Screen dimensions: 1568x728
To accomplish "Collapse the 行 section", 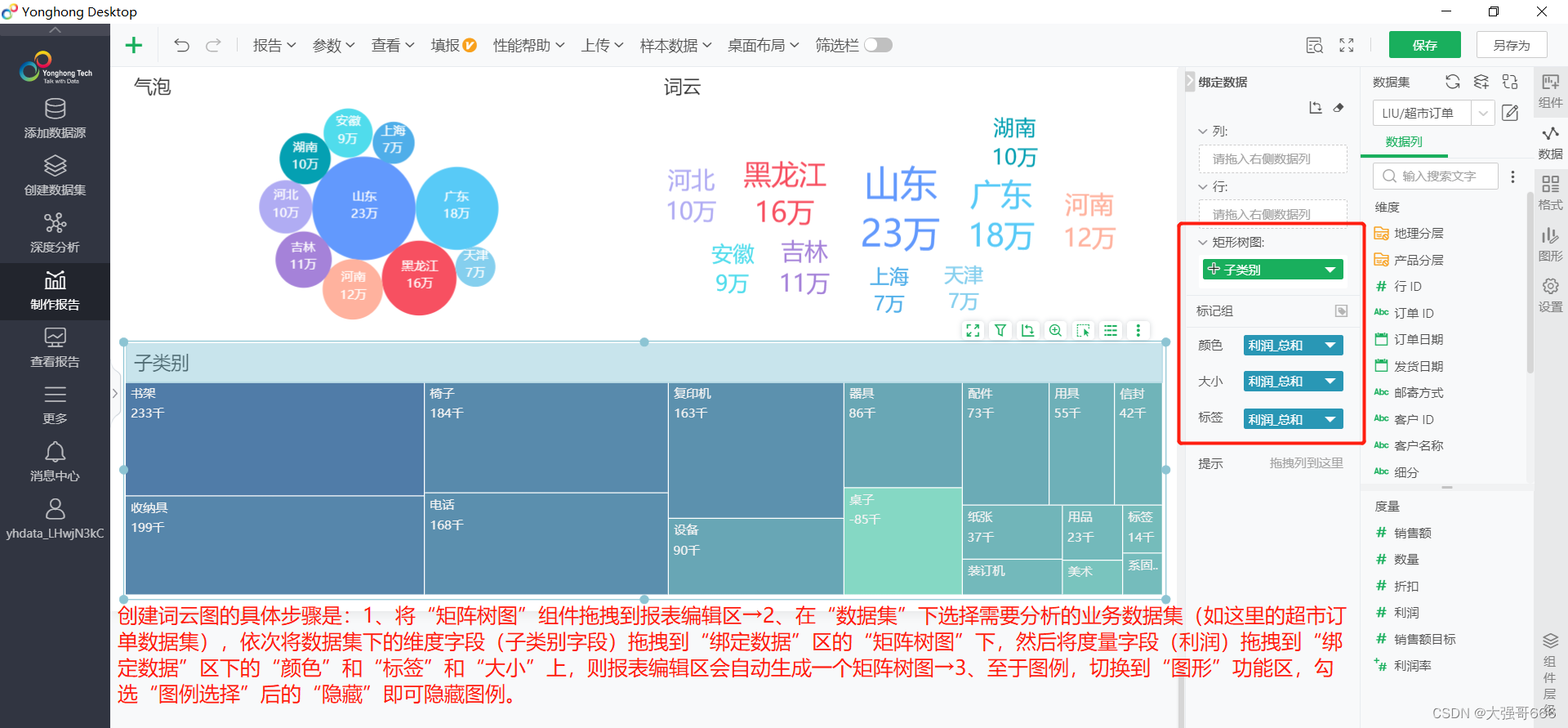I will coord(1203,186).
